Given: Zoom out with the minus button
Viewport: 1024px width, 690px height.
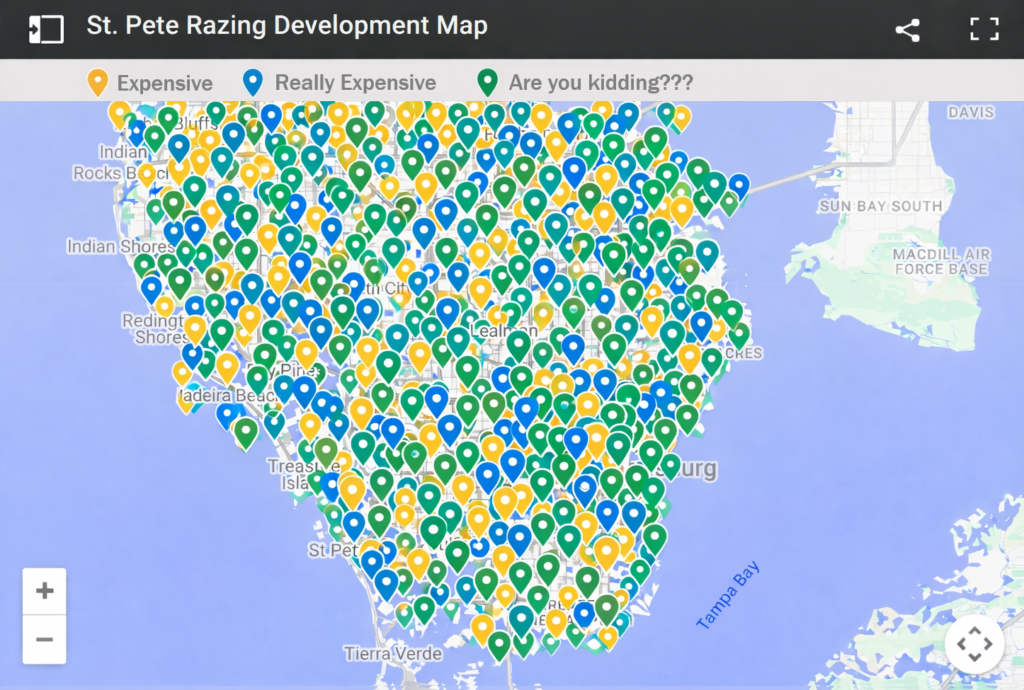Looking at the screenshot, I should click(45, 639).
